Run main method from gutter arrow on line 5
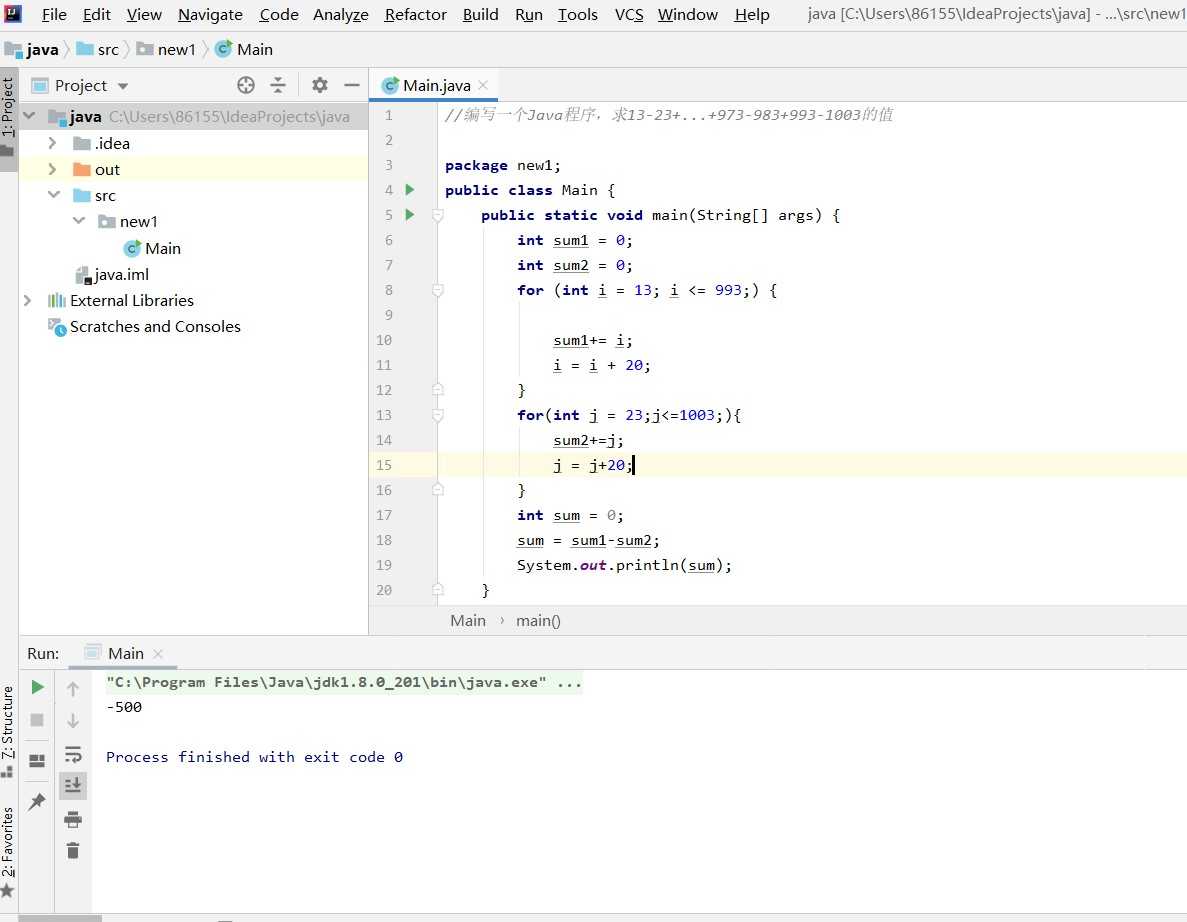Image resolution: width=1187 pixels, height=922 pixels. click(410, 214)
